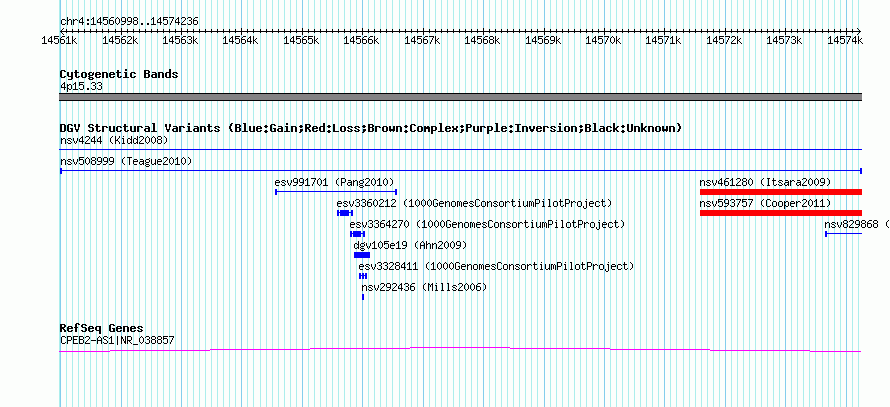Click the blue nsv4244 gain line
Image resolution: width=890 pixels, height=407 pixels.
point(460,150)
